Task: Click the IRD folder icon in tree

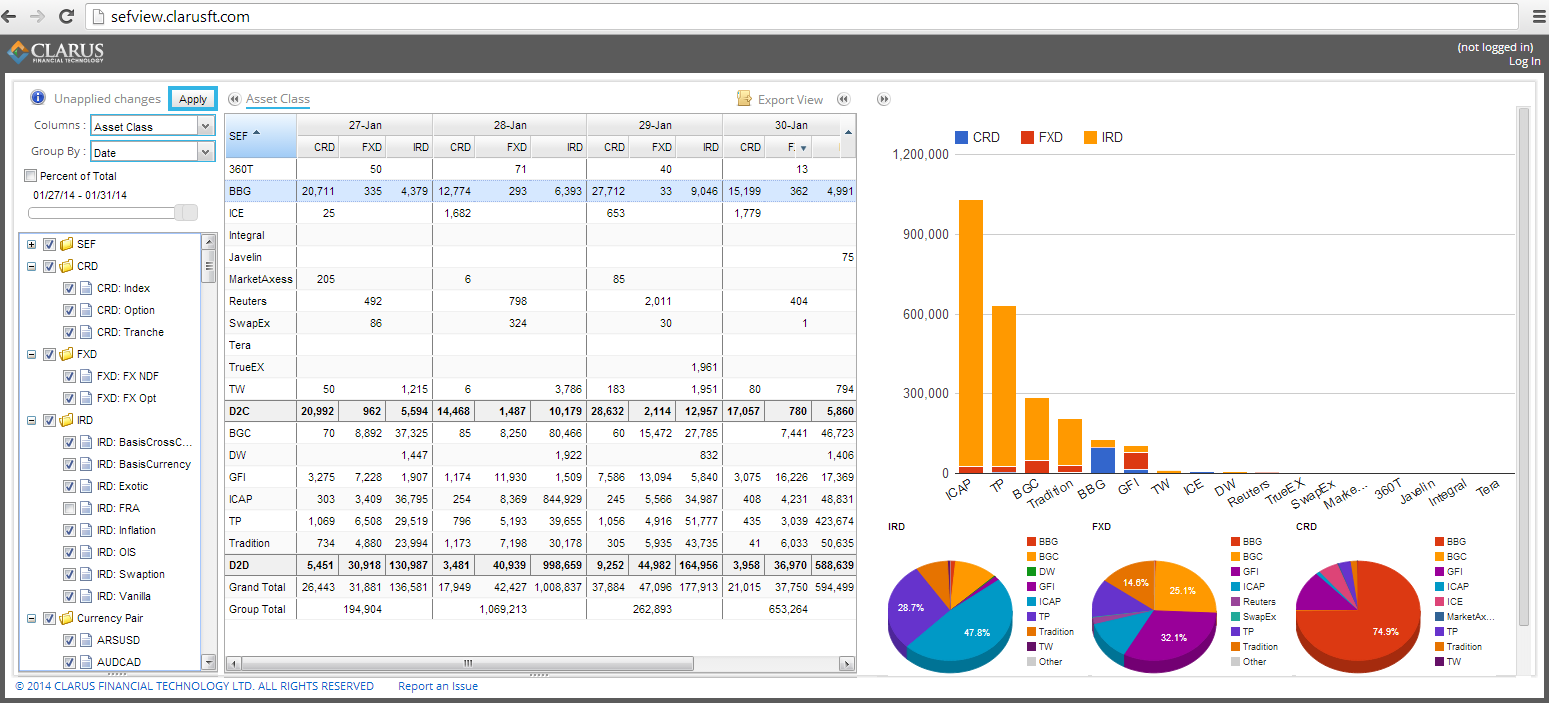Action: 67,420
